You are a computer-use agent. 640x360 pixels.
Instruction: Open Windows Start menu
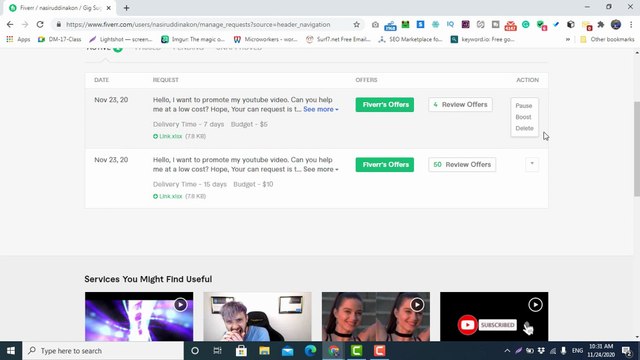tap(11, 351)
